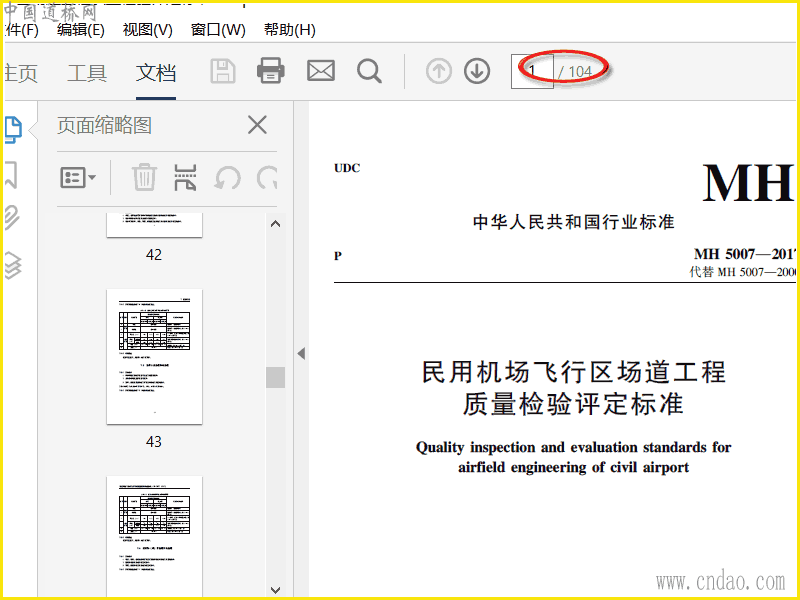800x600 pixels.
Task: Go to next page down-arrow icon
Action: 477,71
